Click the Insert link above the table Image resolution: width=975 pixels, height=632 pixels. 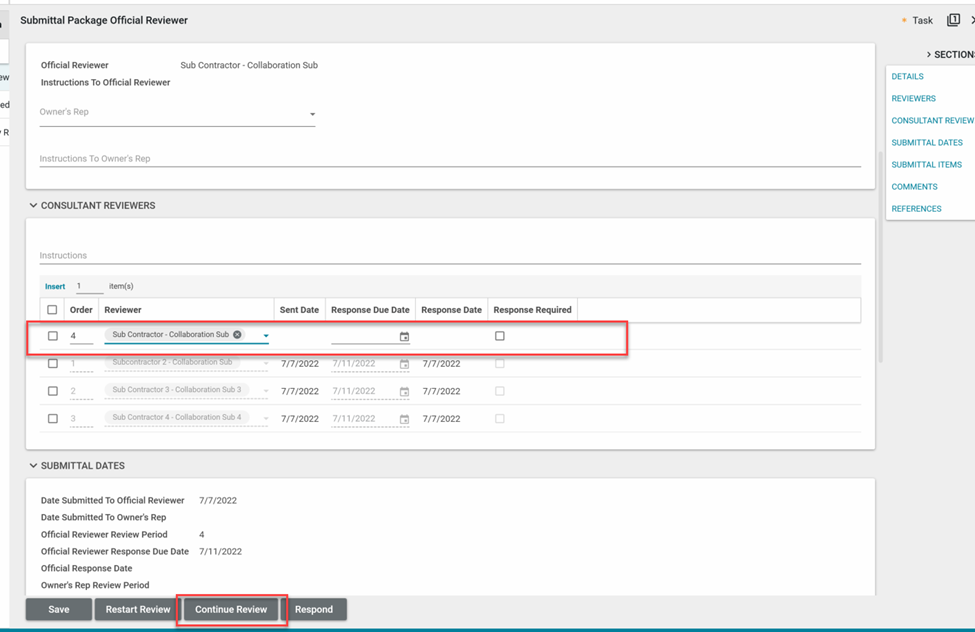[55, 287]
